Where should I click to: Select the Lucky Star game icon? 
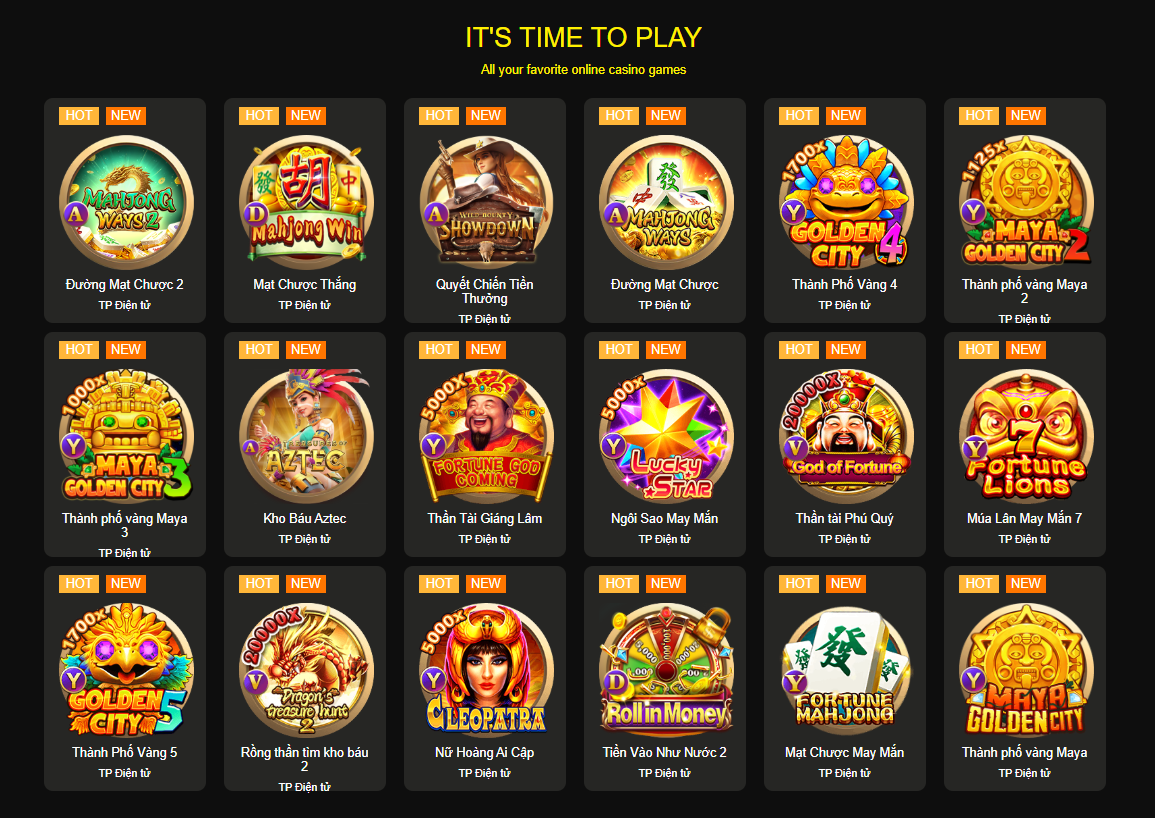(x=665, y=436)
